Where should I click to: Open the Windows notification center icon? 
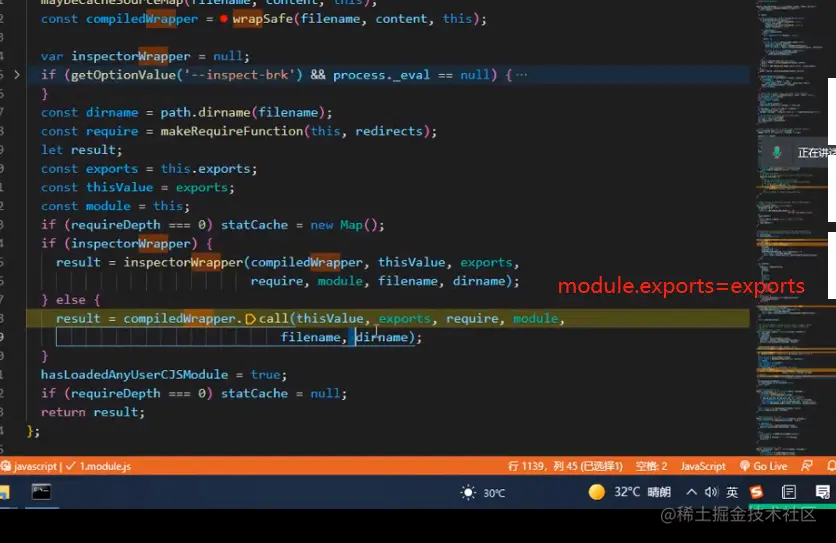pos(823,492)
